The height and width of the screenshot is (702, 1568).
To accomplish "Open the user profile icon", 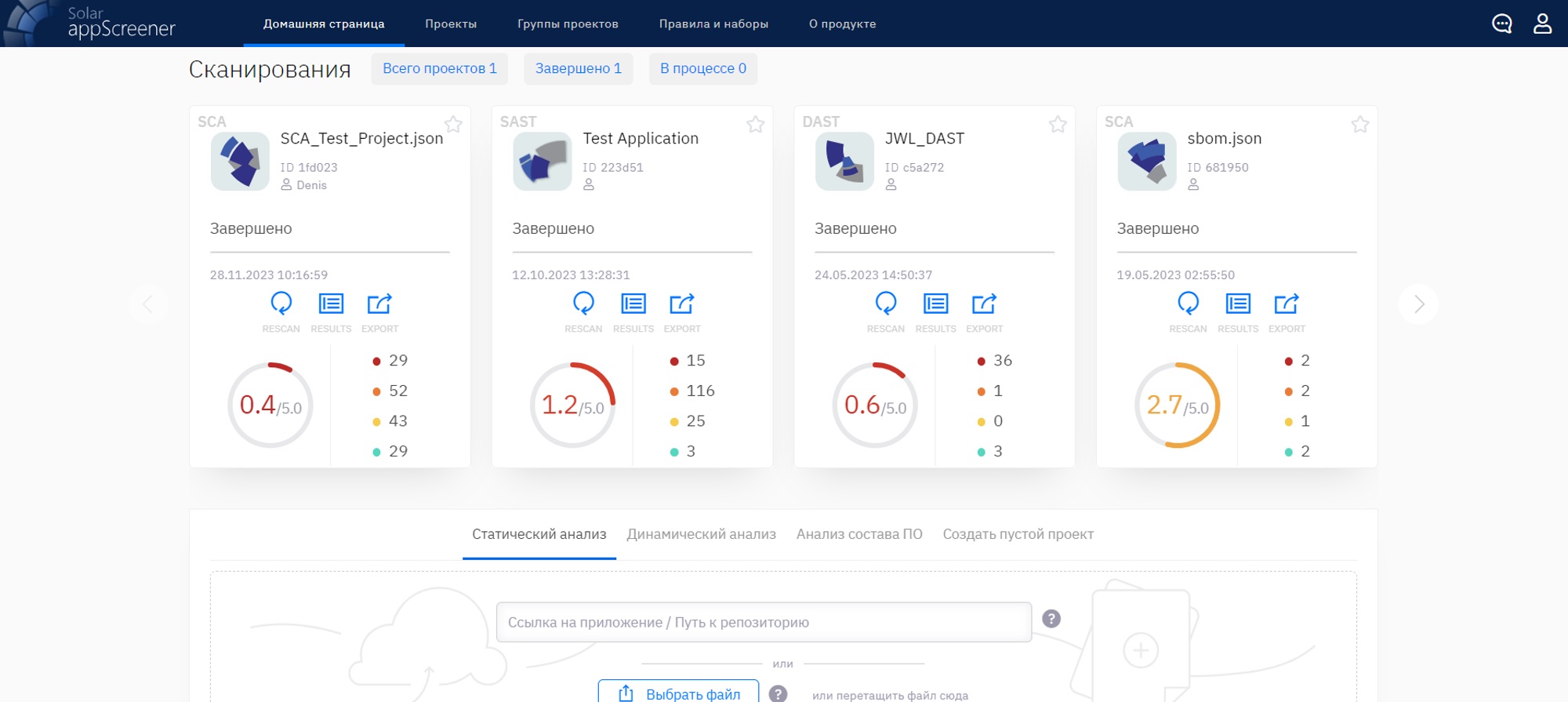I will 1542,24.
